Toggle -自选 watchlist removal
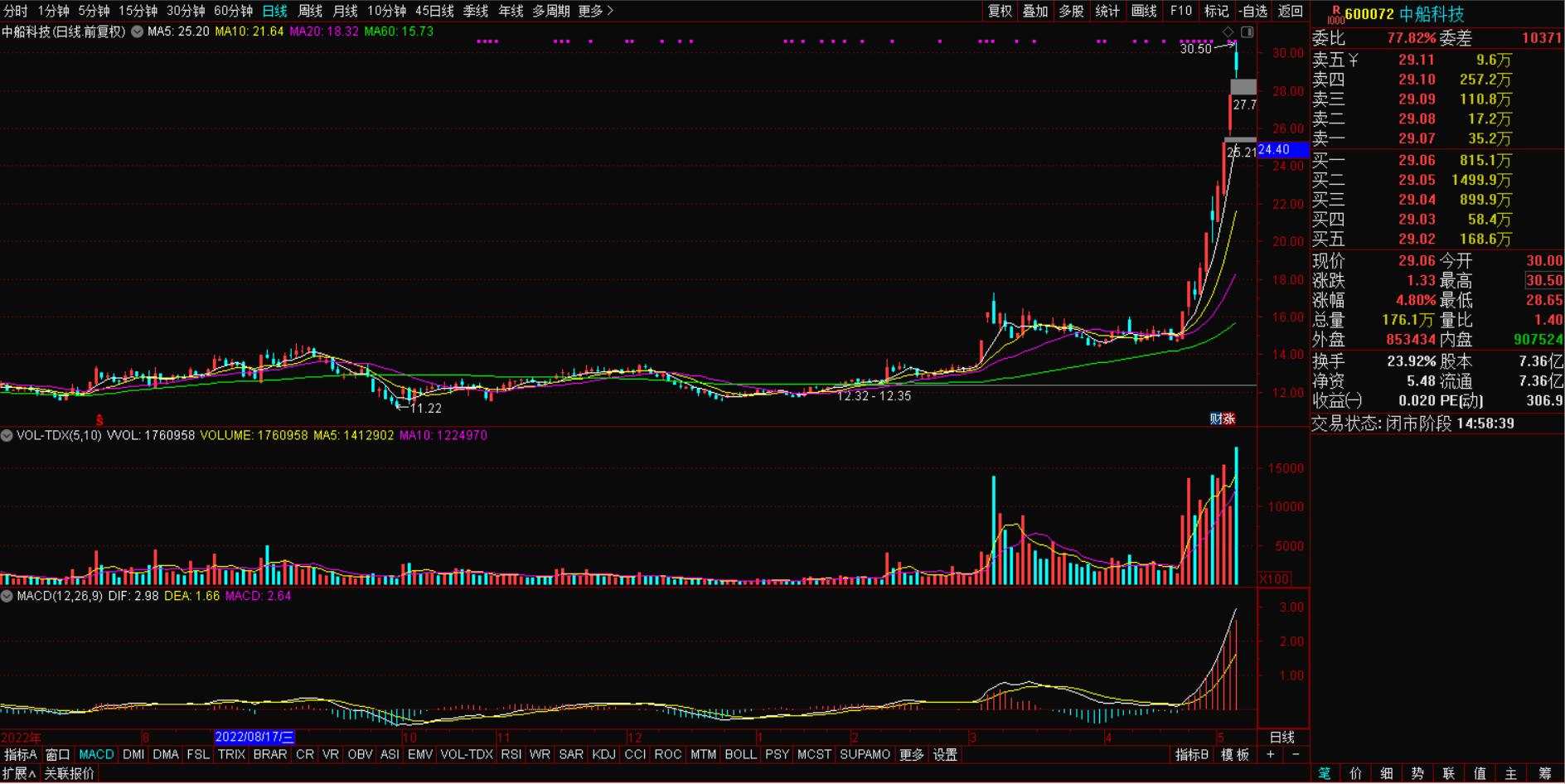 tap(1252, 11)
